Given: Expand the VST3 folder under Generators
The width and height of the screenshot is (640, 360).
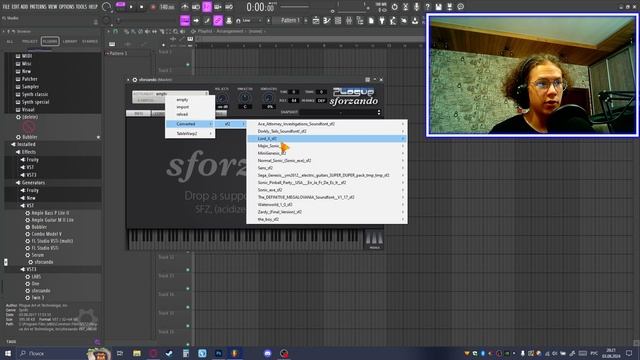Looking at the screenshot, I should click(31, 269).
